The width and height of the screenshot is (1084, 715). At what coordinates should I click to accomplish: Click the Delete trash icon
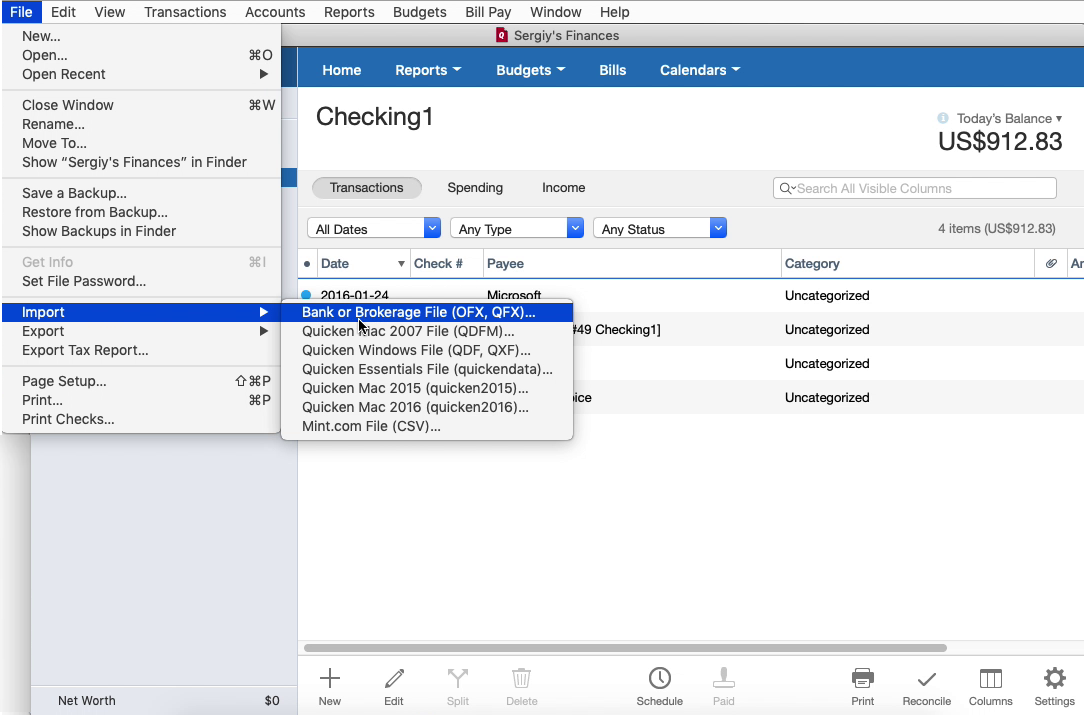click(x=521, y=678)
